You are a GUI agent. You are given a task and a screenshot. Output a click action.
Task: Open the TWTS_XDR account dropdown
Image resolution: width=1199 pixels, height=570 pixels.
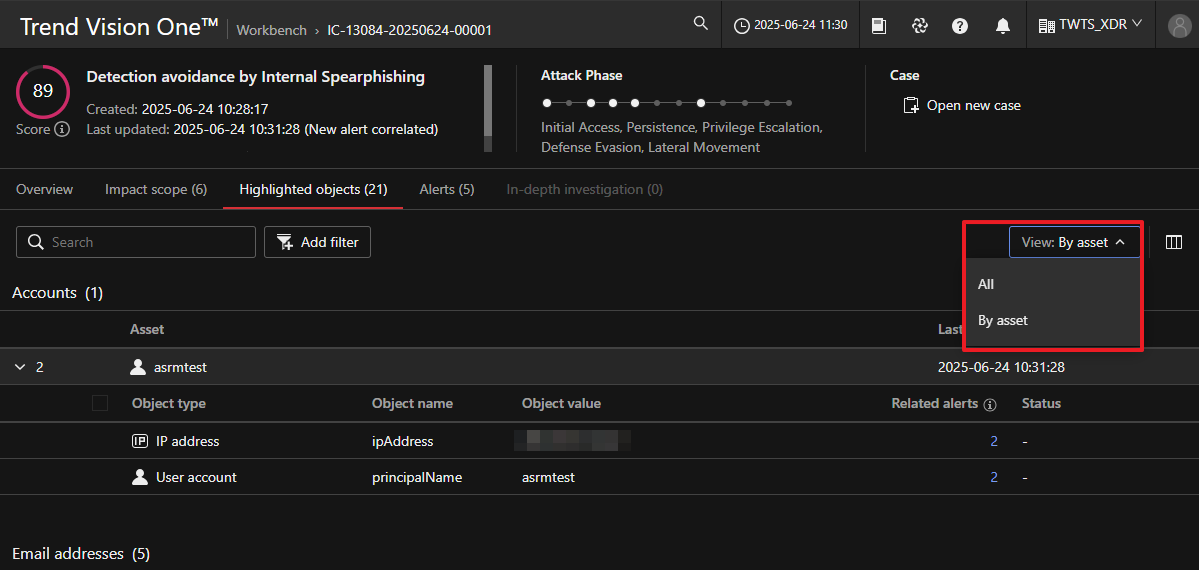coord(1090,25)
